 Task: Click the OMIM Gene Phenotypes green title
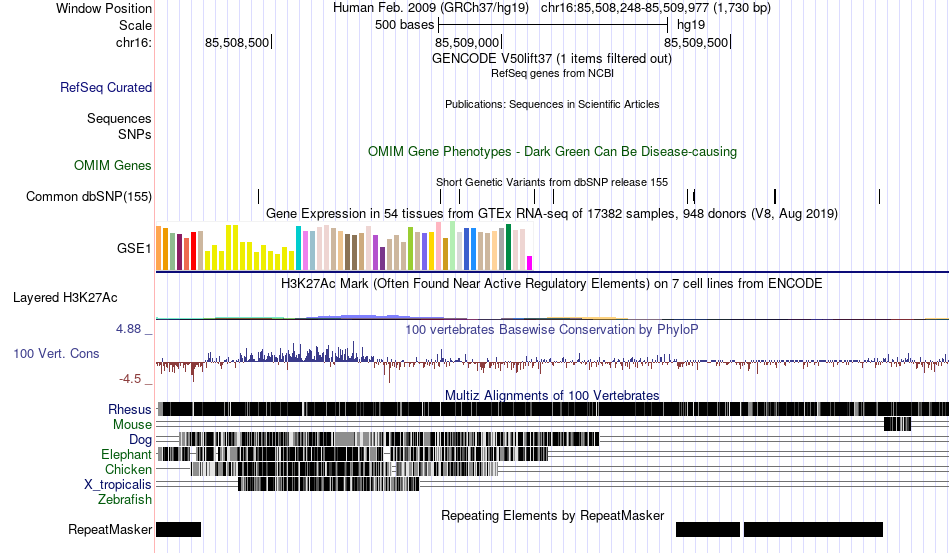553,151
